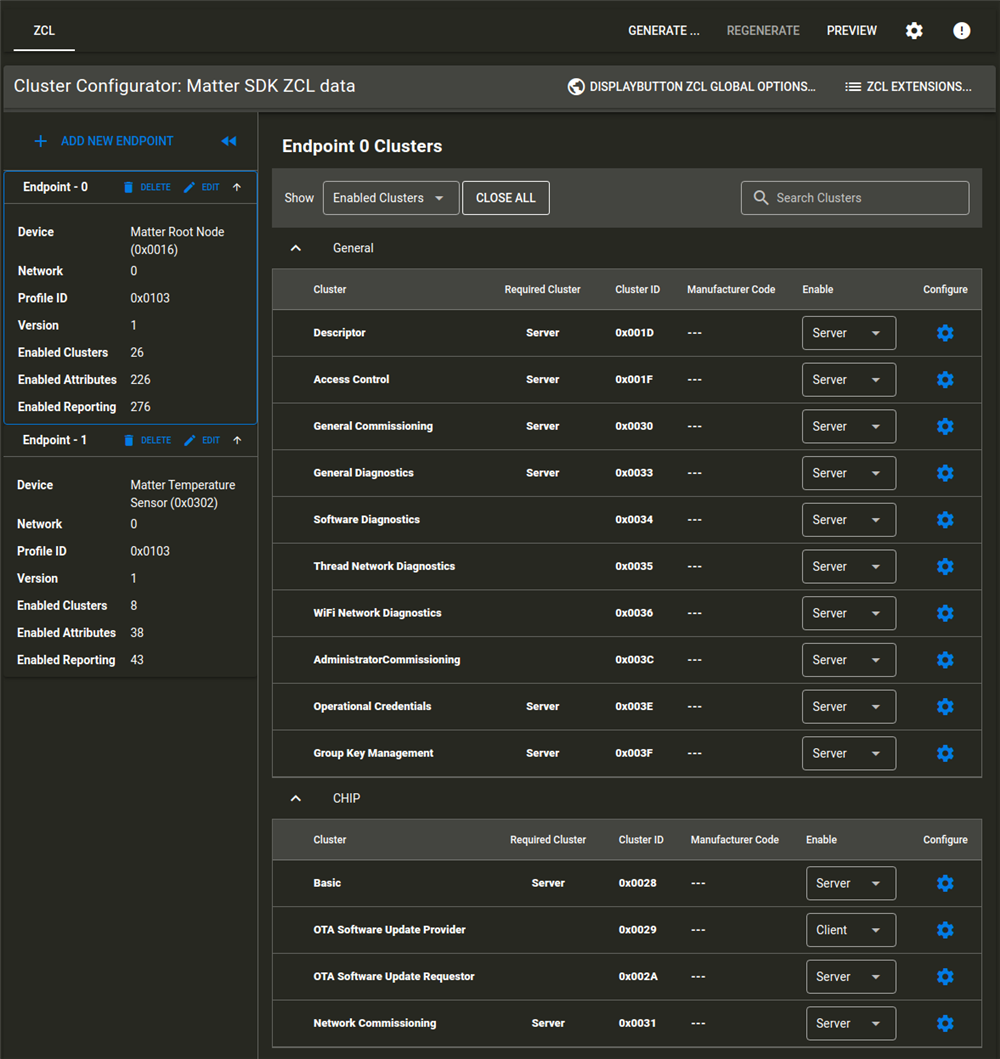Click PREVIEW in the top bar
The height and width of the screenshot is (1059, 1000).
(851, 30)
